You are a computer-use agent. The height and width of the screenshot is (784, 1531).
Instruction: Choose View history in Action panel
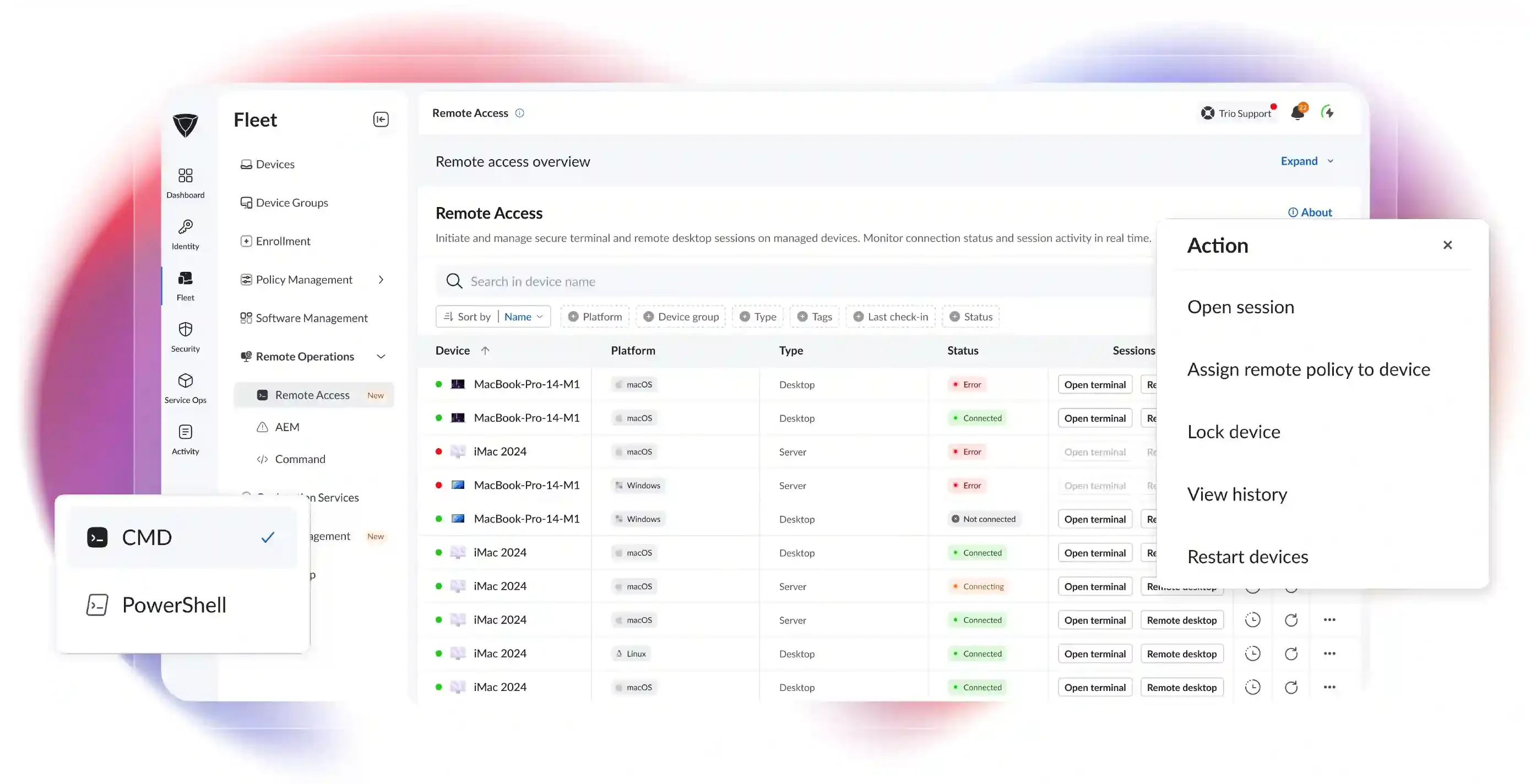(x=1237, y=494)
